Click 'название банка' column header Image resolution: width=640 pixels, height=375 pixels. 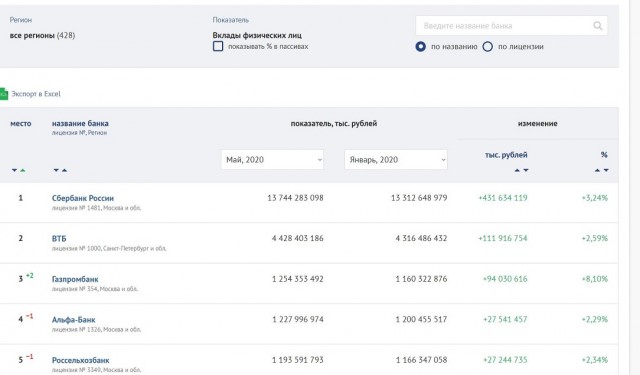pos(80,123)
